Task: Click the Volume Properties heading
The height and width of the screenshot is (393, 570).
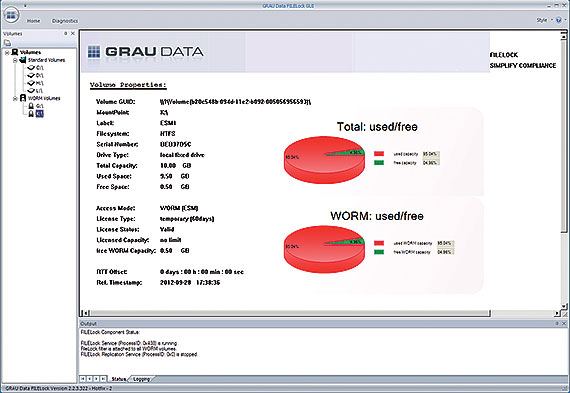Action: (x=128, y=85)
